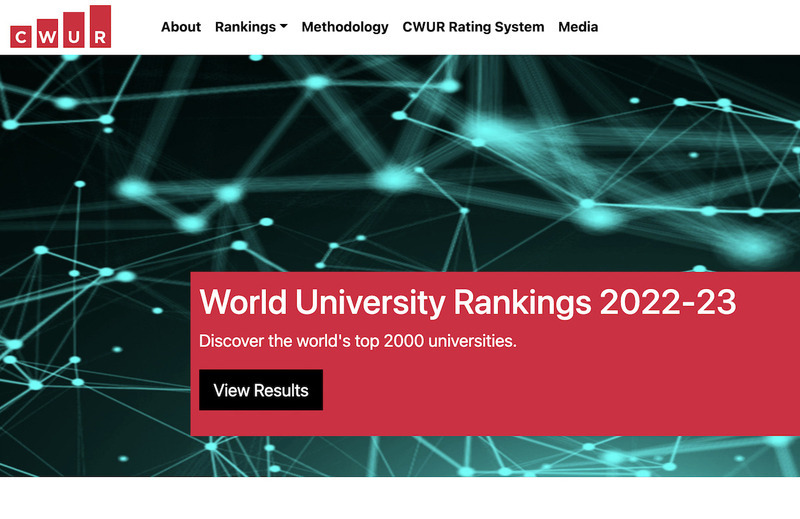Viewport: 800px width, 519px height.
Task: Open the Media page
Action: pos(578,27)
